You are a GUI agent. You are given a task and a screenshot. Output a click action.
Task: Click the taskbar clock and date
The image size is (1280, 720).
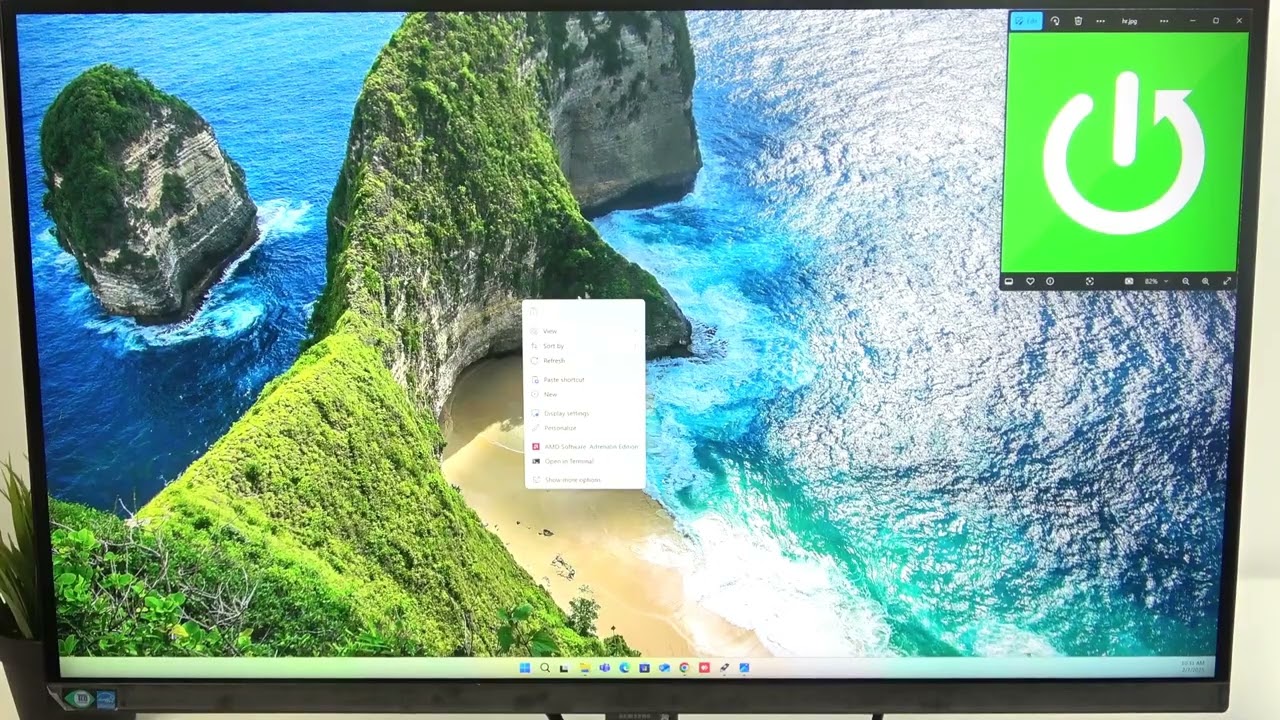click(x=1193, y=667)
